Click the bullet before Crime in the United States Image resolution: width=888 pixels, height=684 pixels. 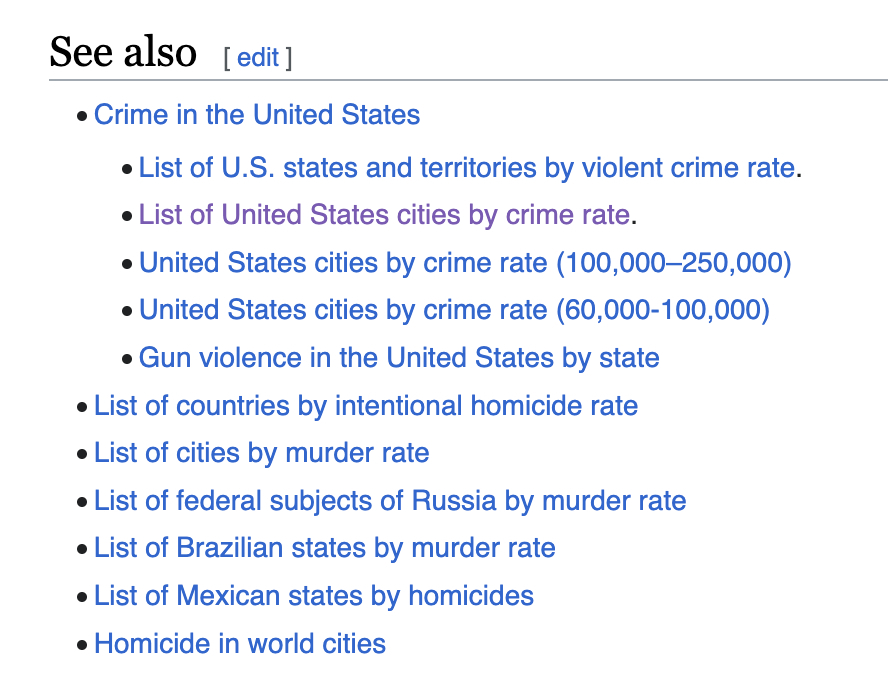click(82, 116)
